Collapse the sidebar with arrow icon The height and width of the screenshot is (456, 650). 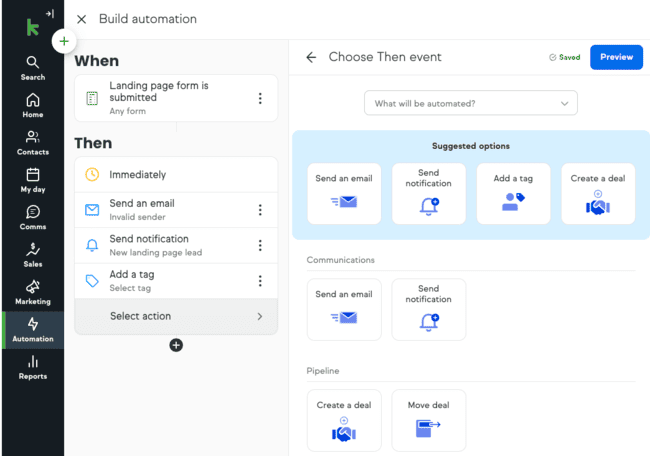tap(50, 14)
